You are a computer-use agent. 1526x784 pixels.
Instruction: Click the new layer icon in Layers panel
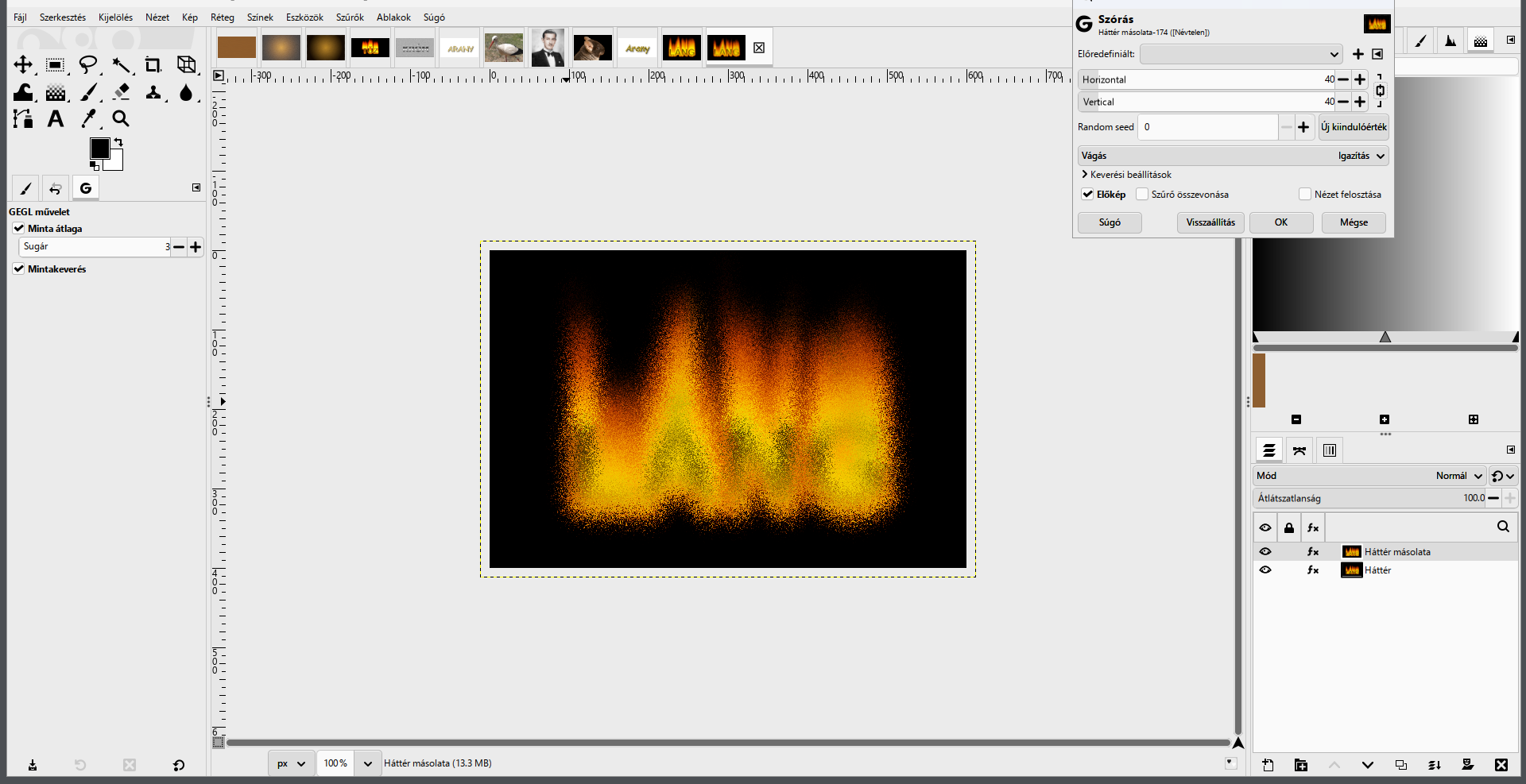point(1268,765)
